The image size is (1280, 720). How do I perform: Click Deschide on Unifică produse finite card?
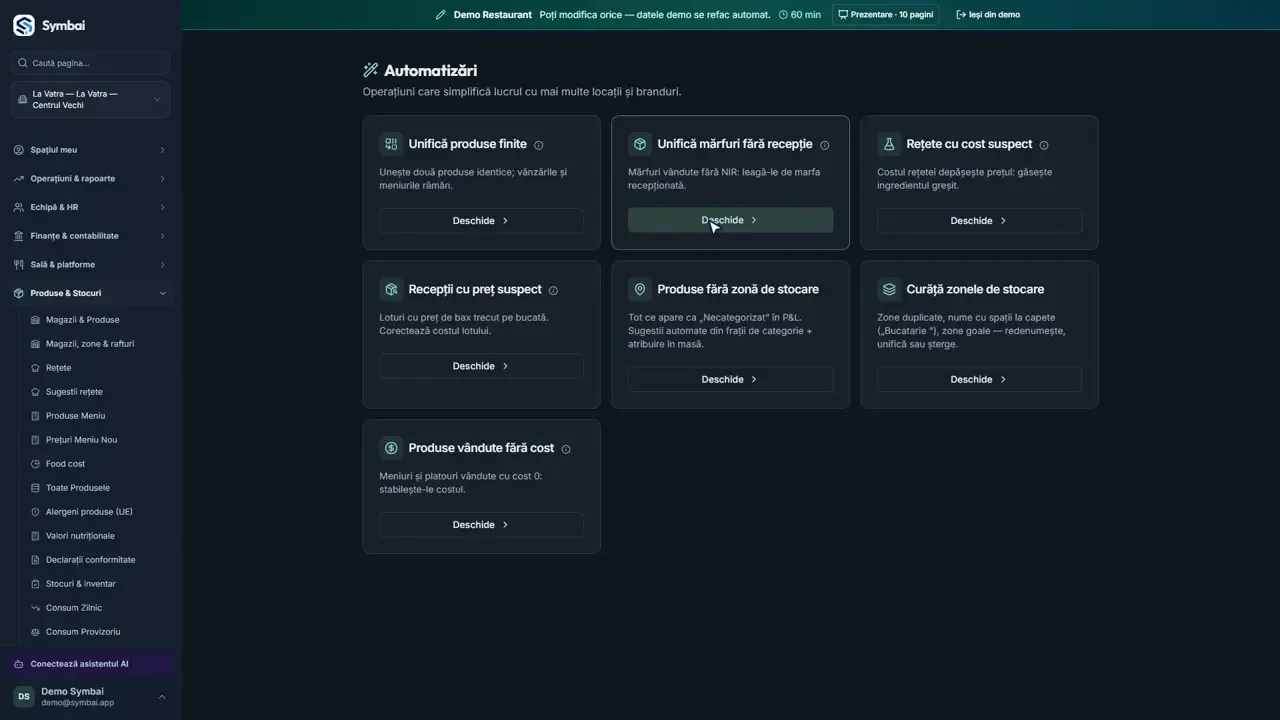click(x=481, y=221)
